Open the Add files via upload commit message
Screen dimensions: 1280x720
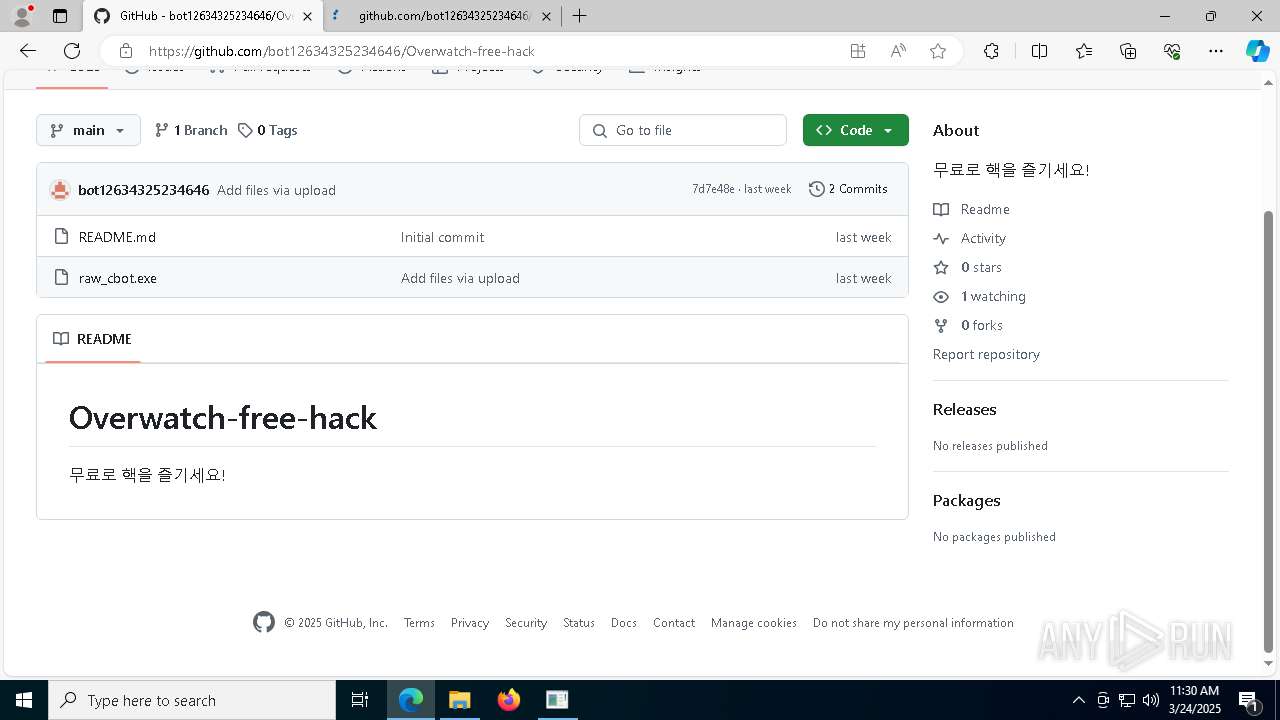pyautogui.click(x=276, y=190)
